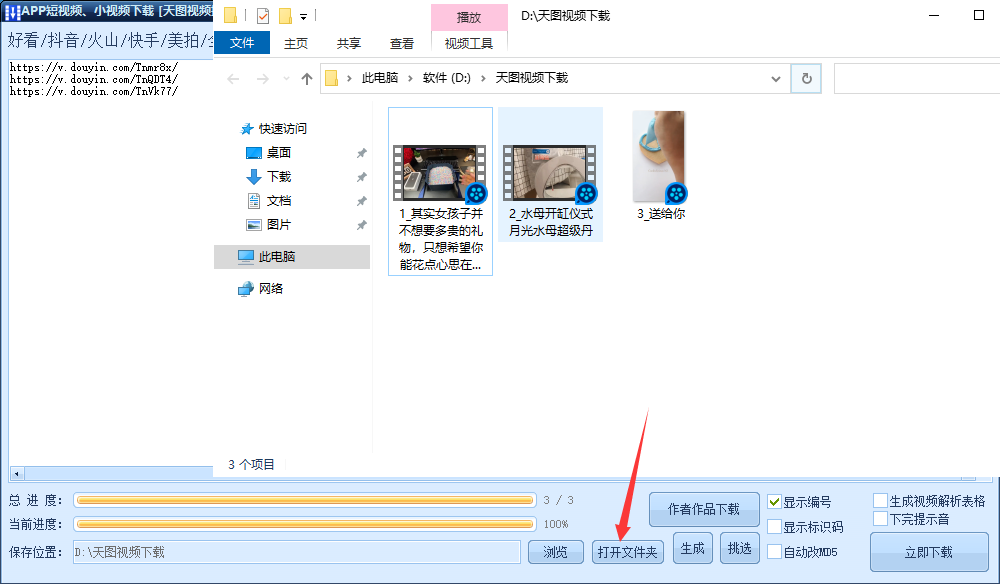This screenshot has width=1000, height=584.
Task: Enable the 下完提示音 checkbox
Action: pos(880,518)
